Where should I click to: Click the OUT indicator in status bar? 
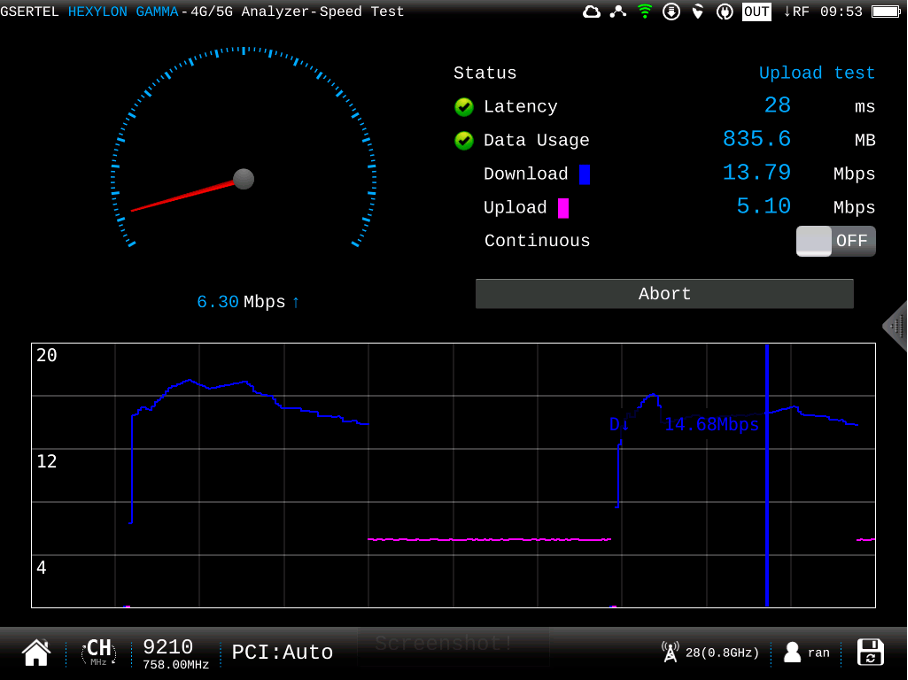[x=756, y=12]
